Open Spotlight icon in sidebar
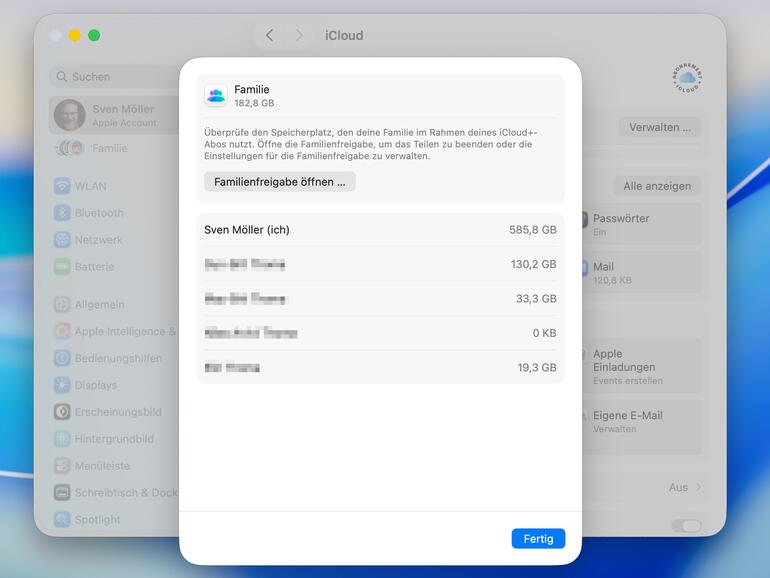The width and height of the screenshot is (770, 578). click(62, 519)
